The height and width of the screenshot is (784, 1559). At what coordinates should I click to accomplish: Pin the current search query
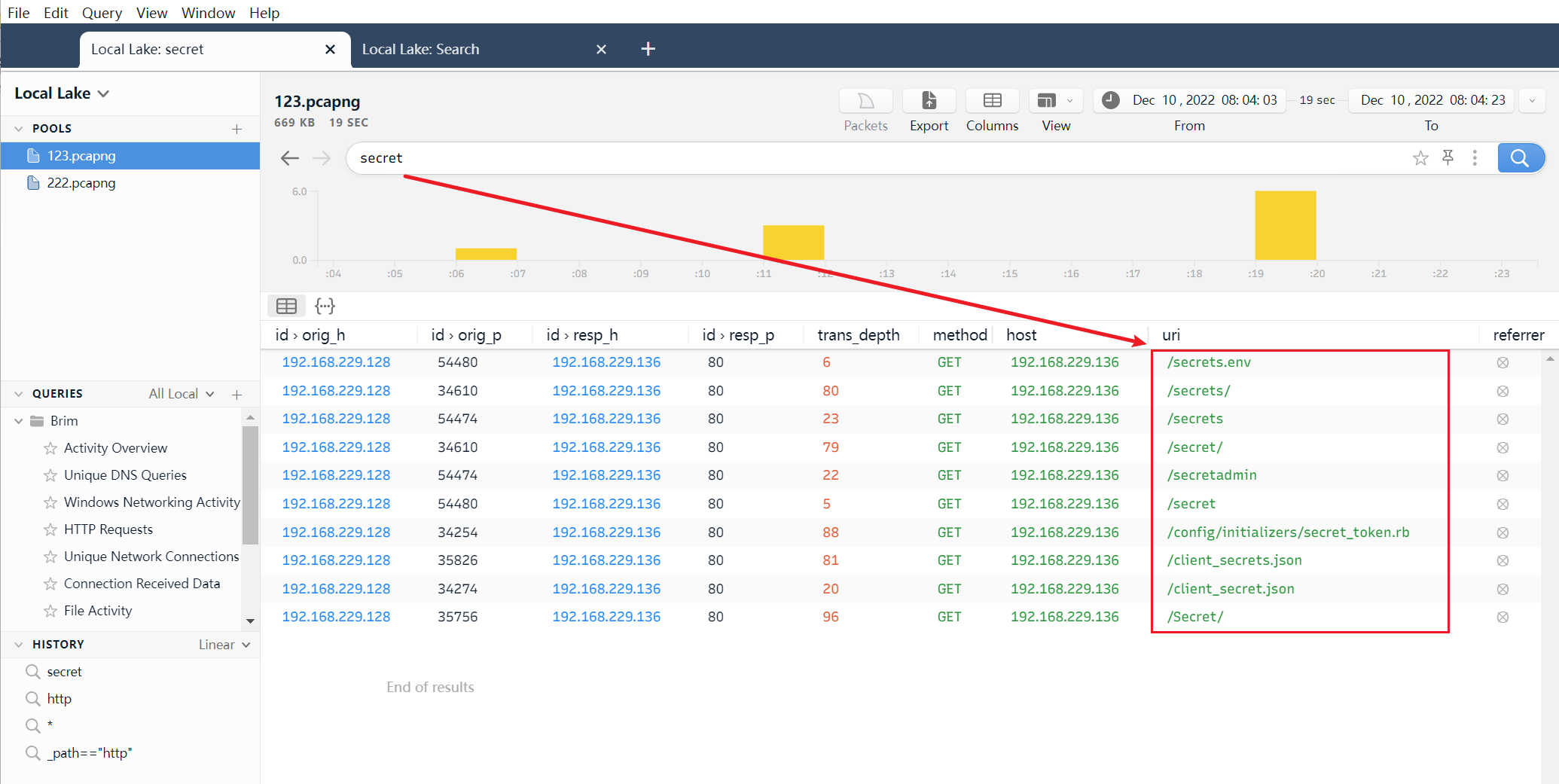tap(1448, 157)
